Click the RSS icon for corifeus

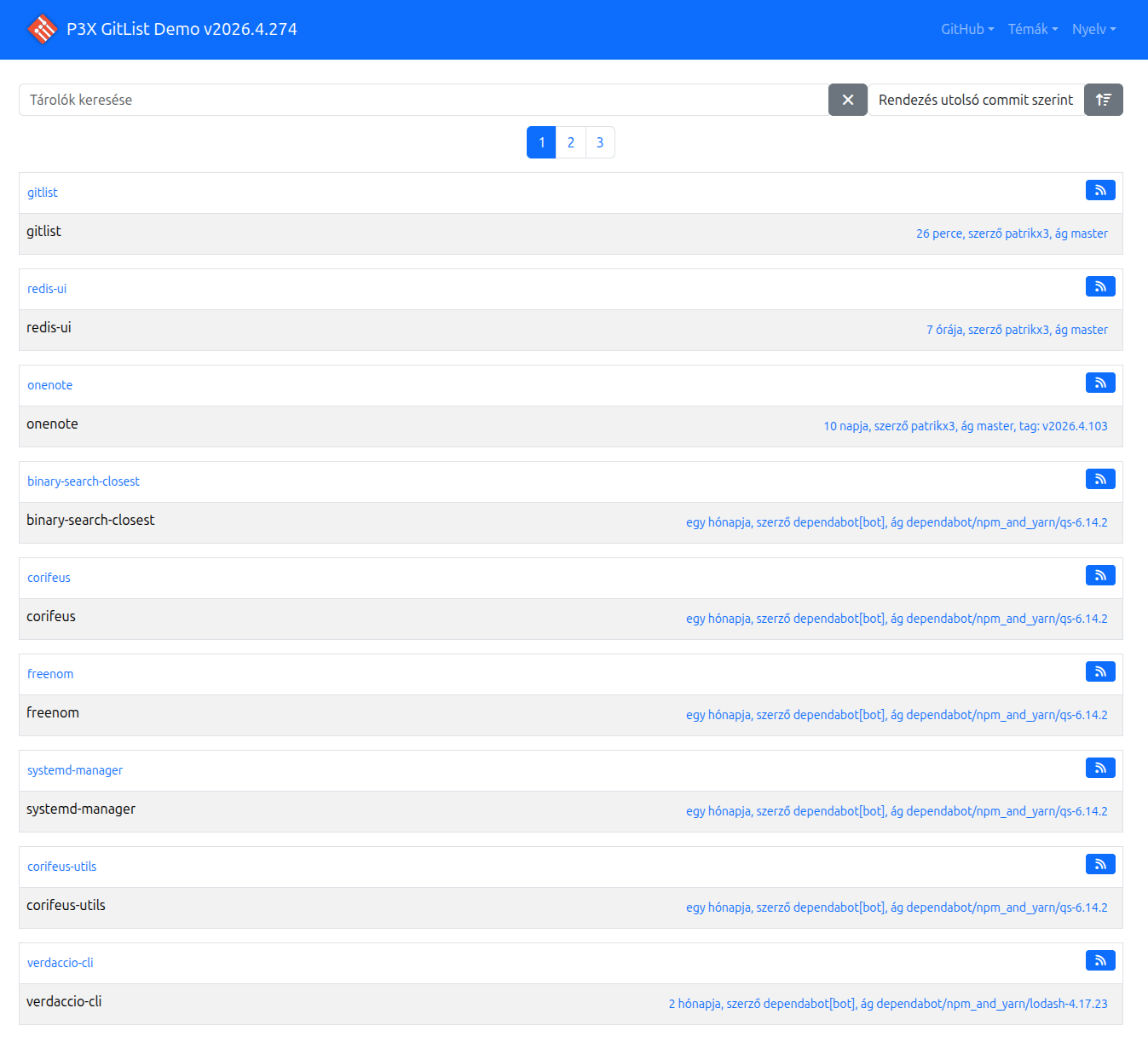[x=1100, y=575]
